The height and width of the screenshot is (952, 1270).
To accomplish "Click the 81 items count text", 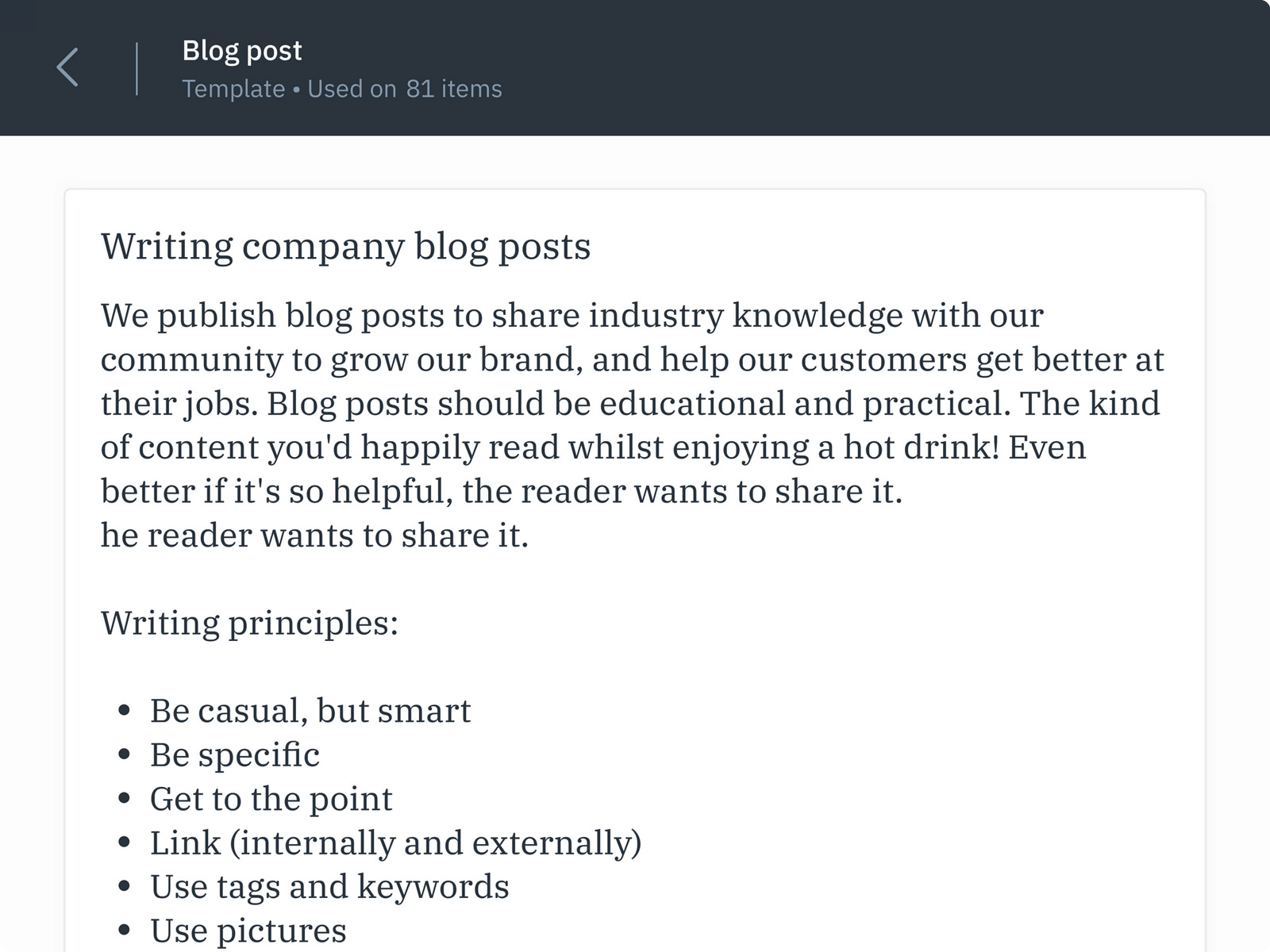I will coord(453,89).
